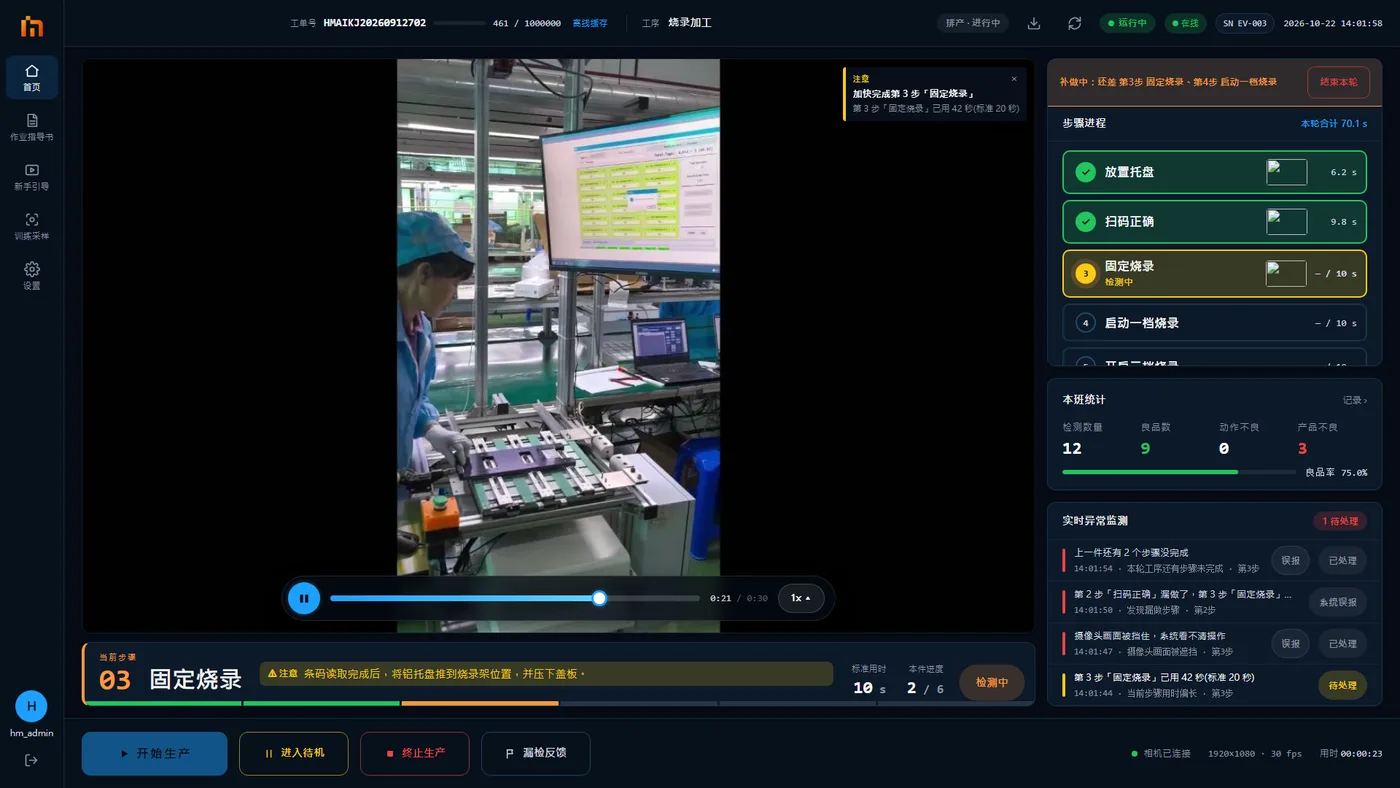
Task: Click the 良品率 progress bar
Action: (x=1179, y=472)
